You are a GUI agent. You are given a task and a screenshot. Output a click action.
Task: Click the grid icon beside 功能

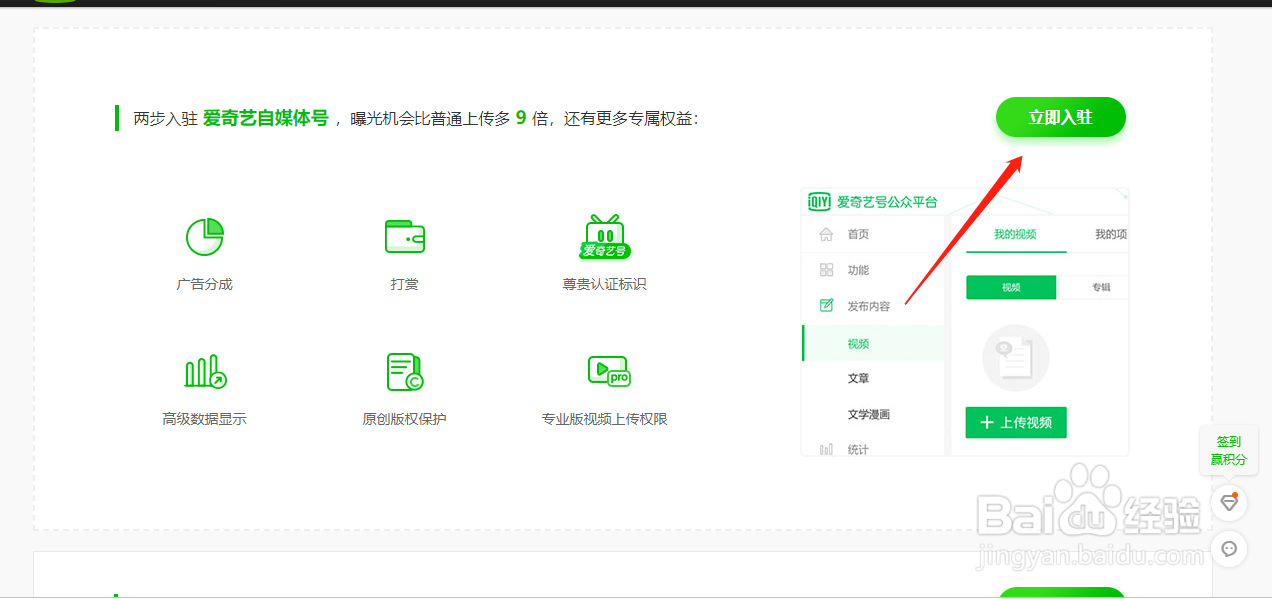coord(826,270)
